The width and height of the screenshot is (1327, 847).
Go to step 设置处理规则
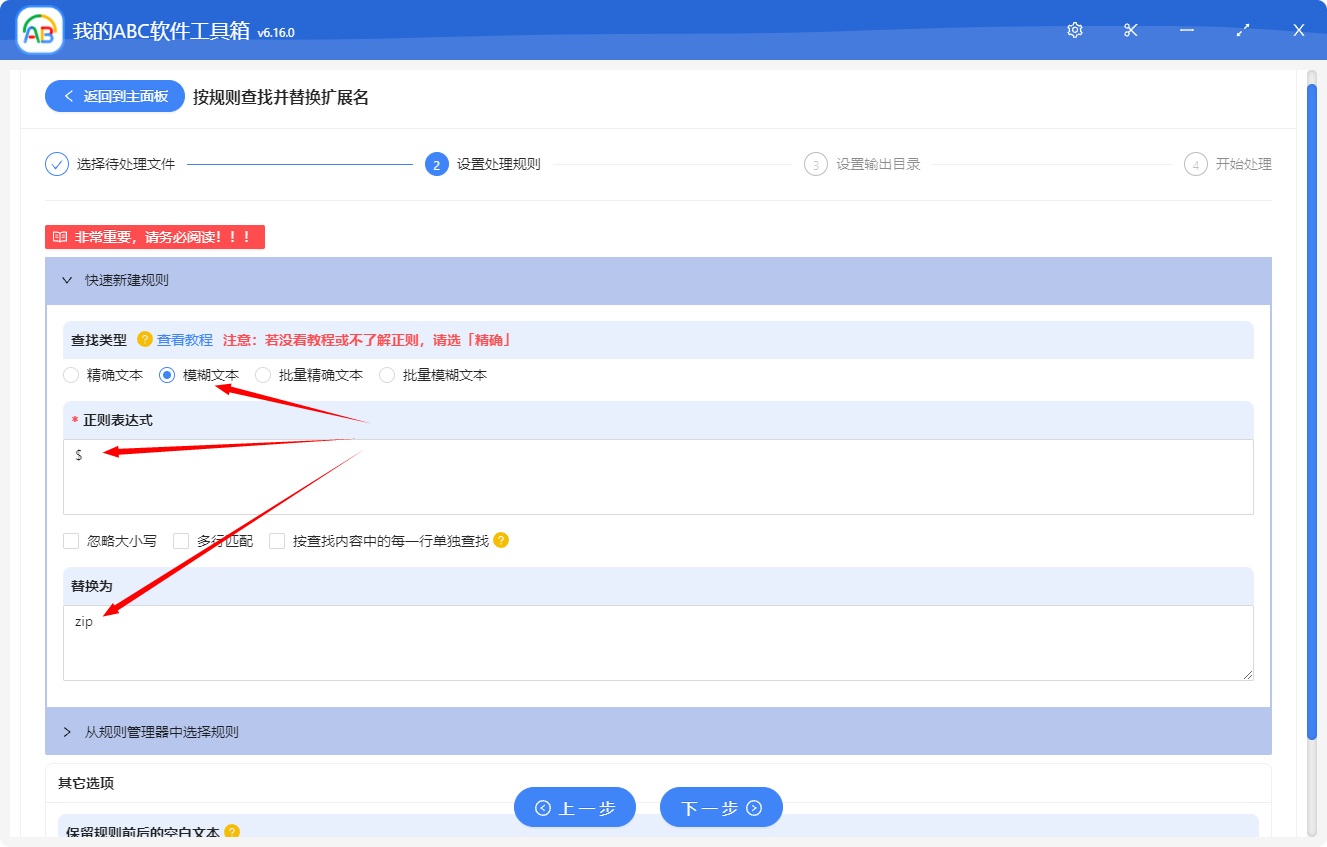coord(499,164)
